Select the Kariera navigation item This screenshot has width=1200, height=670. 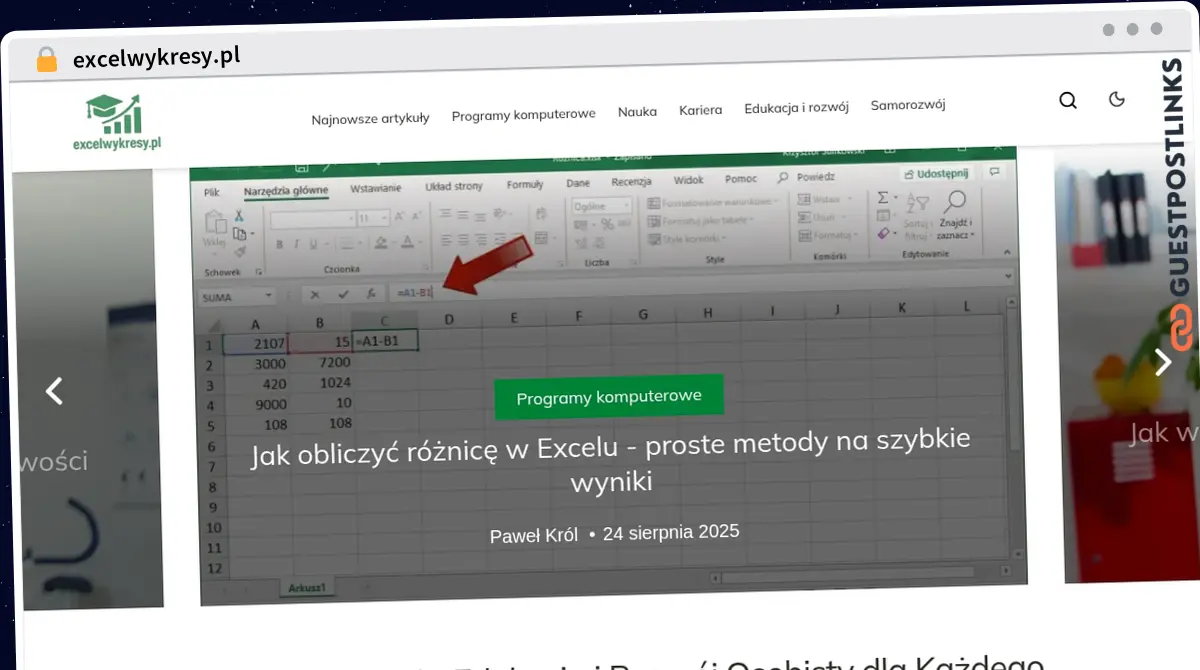(700, 110)
